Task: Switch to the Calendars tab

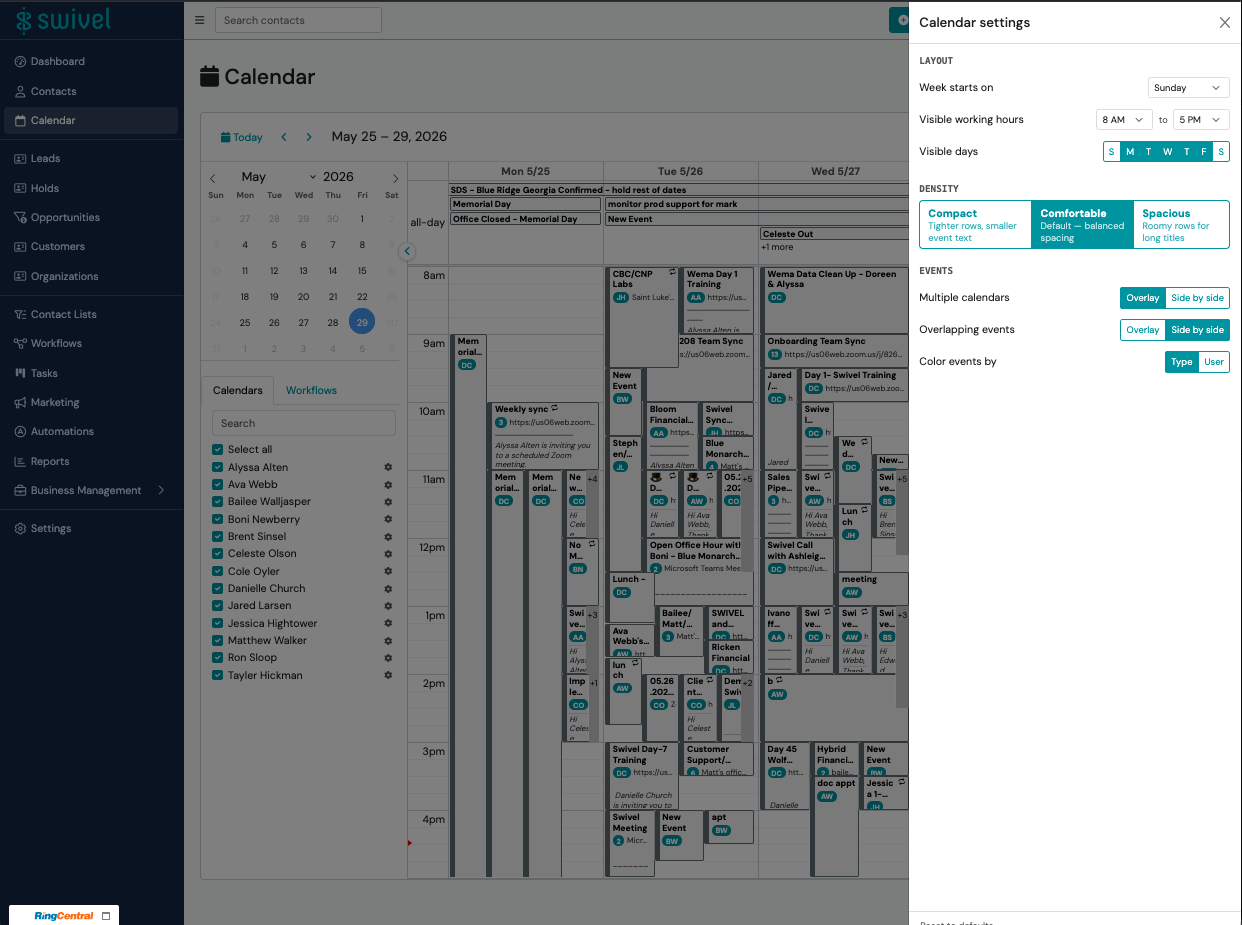Action: click(238, 390)
